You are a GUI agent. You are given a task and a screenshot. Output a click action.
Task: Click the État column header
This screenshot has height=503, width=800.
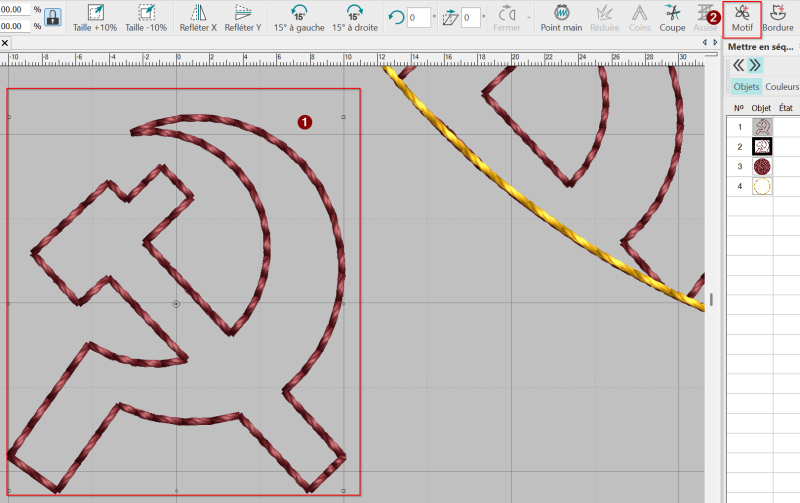coord(786,108)
